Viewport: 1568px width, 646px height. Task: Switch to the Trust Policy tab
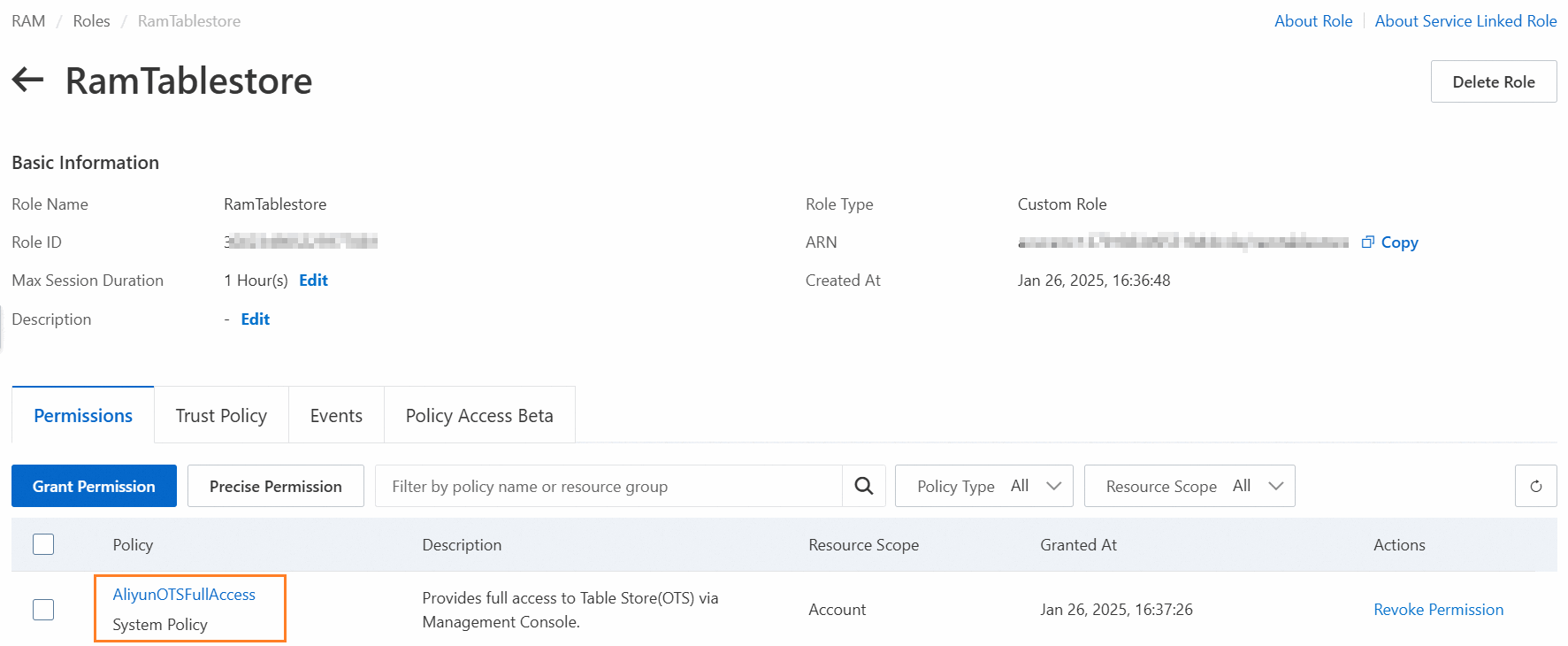pos(221,415)
